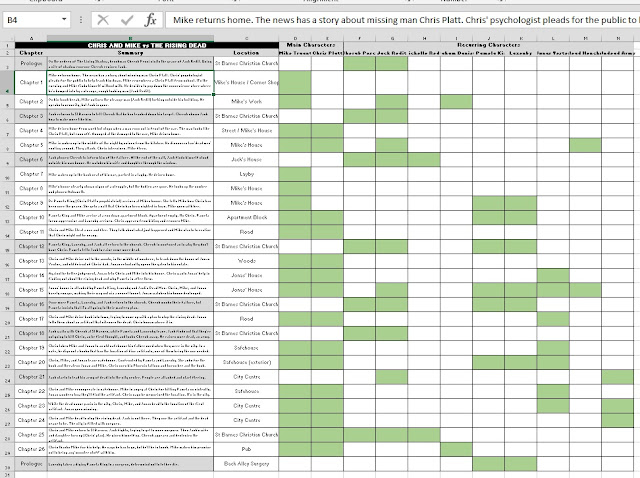Select row 4 header number
The image size is (640, 478).
click(x=7, y=82)
